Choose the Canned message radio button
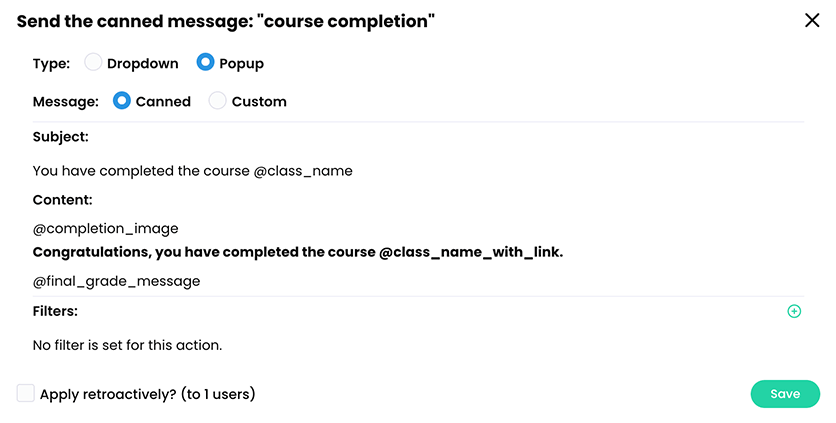Screen dimensions: 836x423 coord(122,100)
